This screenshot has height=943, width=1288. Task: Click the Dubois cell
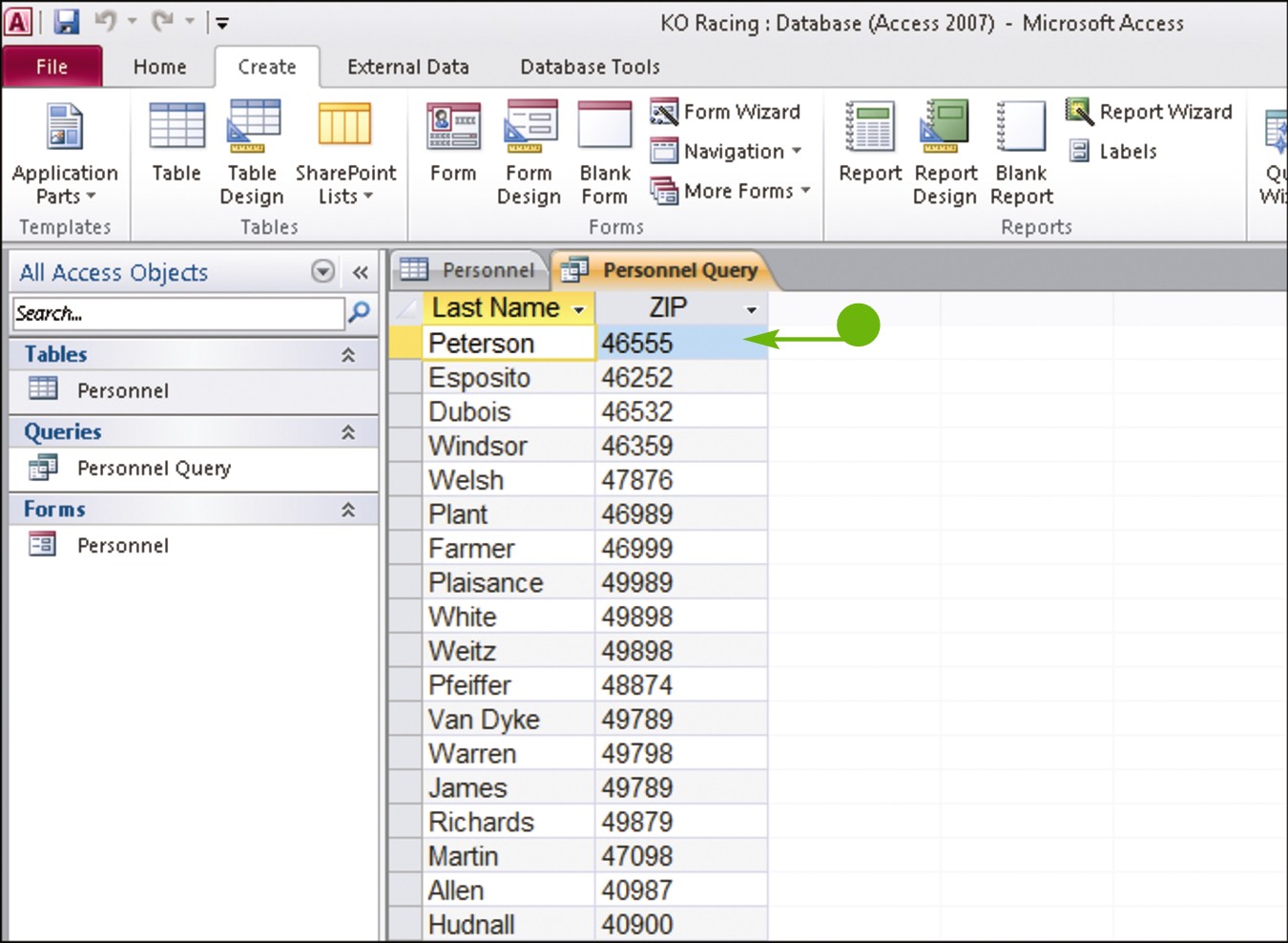tap(509, 412)
